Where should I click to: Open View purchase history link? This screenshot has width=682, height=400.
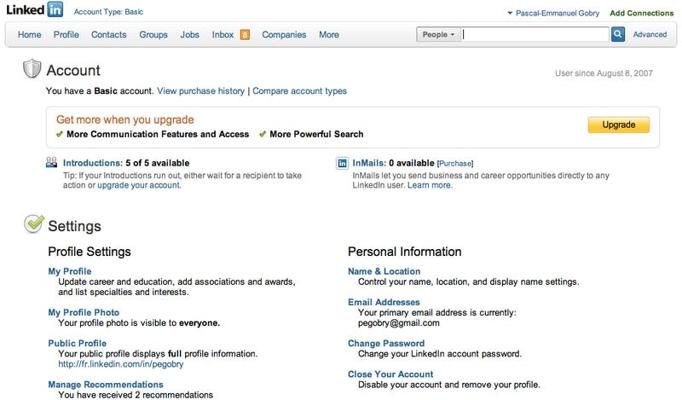tap(201, 91)
